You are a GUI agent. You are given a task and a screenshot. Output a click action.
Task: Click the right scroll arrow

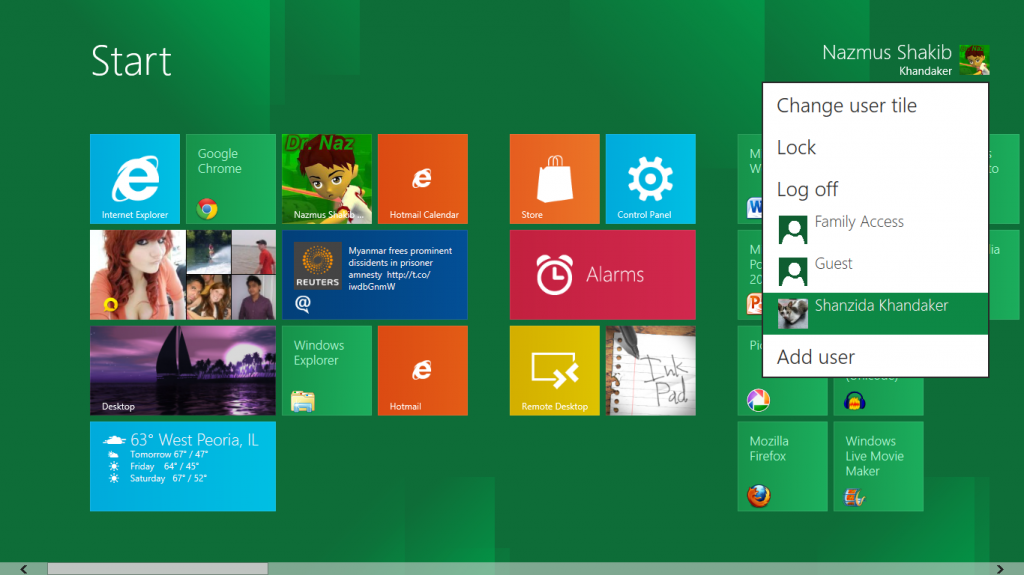(x=1000, y=569)
